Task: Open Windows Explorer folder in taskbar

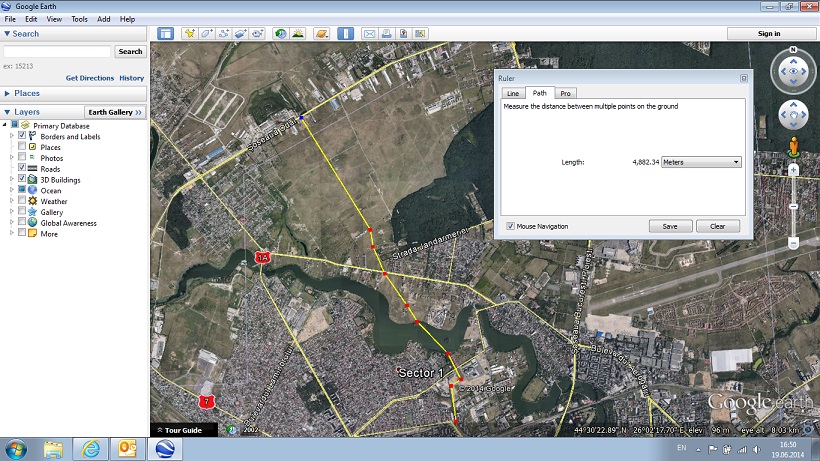Action: tap(53, 449)
